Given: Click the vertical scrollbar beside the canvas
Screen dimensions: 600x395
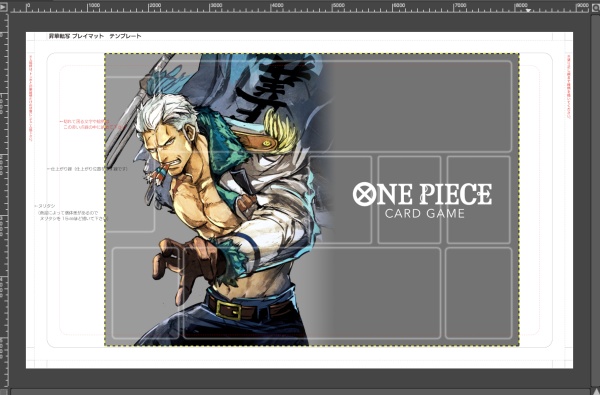Looking at the screenshot, I should click(595, 199).
